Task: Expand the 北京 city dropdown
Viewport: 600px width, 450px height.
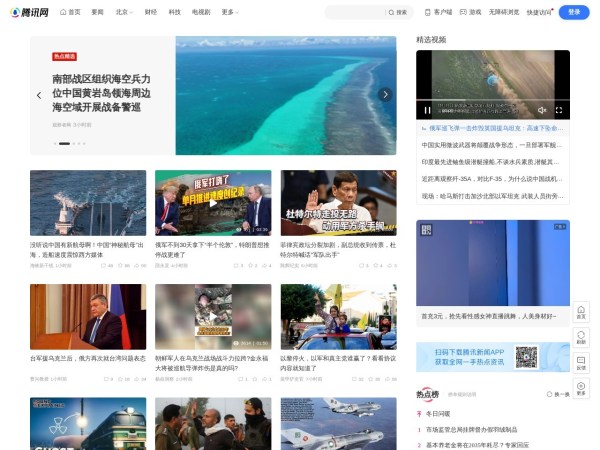Action: coord(125,12)
